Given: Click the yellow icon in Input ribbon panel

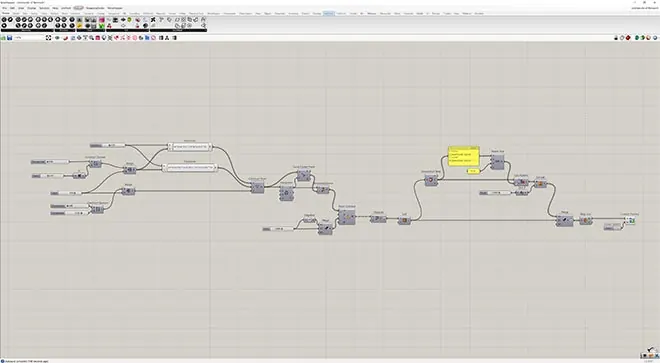Looking at the screenshot, I should pyautogui.click(x=79, y=26).
